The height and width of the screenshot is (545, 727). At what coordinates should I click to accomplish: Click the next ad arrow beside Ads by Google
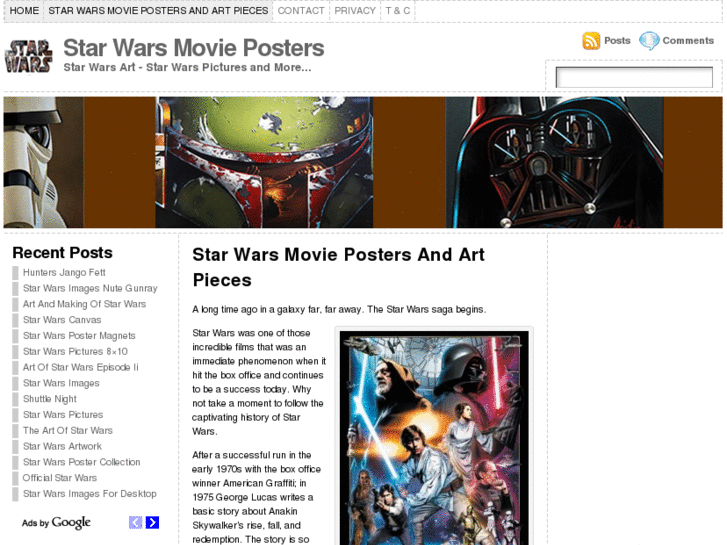click(152, 522)
